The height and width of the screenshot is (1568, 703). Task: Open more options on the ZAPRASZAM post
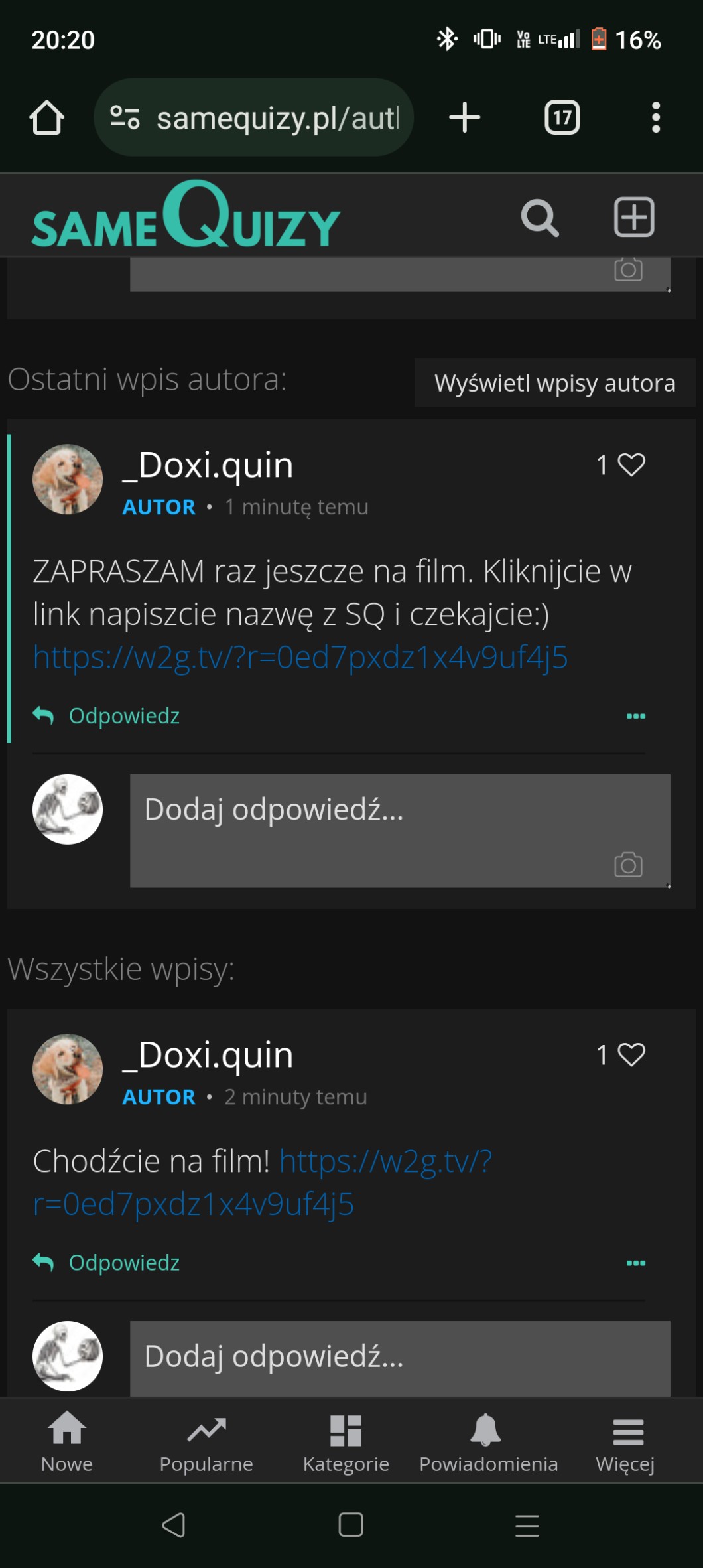(635, 716)
